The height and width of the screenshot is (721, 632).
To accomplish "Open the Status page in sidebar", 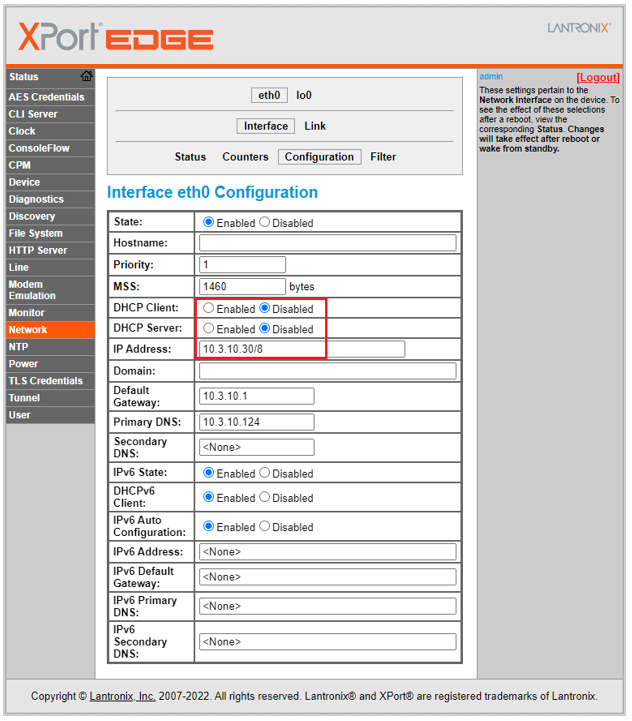I will [x=23, y=77].
